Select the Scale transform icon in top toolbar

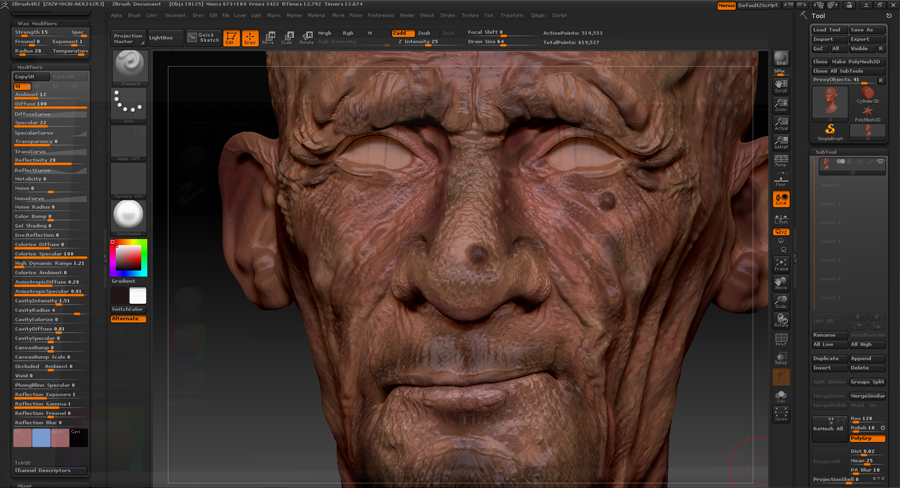pyautogui.click(x=287, y=38)
